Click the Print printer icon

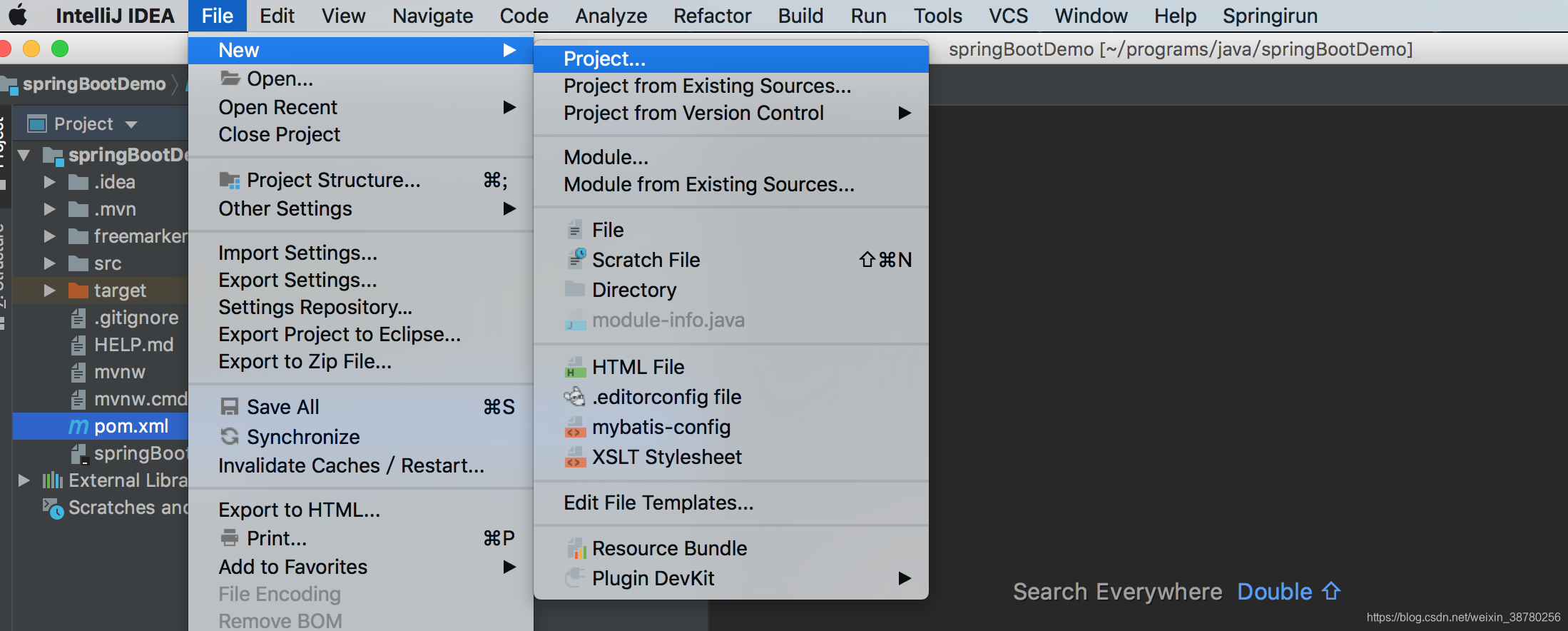coord(230,537)
